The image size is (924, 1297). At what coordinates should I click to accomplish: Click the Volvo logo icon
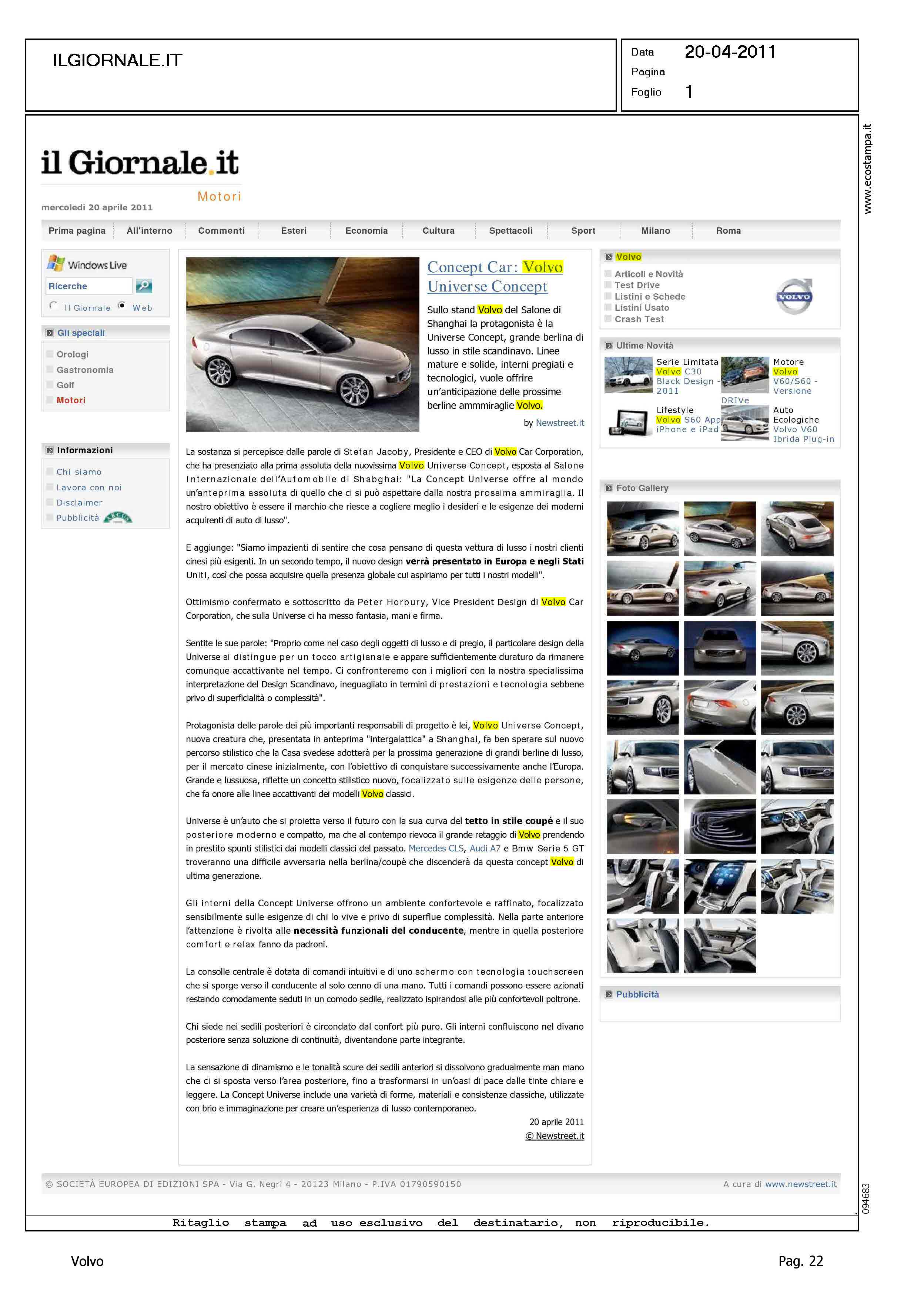click(x=794, y=297)
